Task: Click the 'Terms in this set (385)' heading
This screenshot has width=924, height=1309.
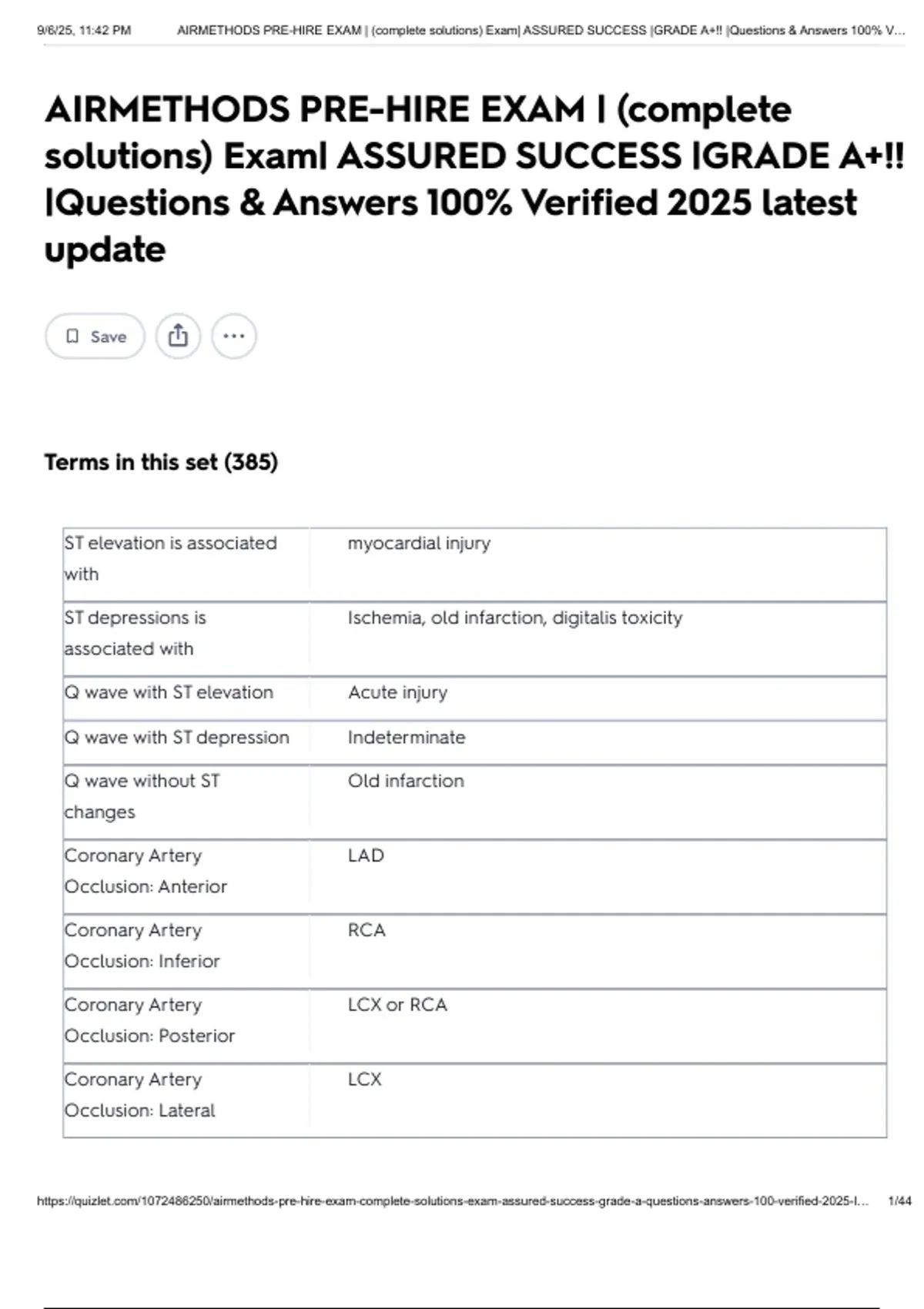Action: [x=161, y=462]
